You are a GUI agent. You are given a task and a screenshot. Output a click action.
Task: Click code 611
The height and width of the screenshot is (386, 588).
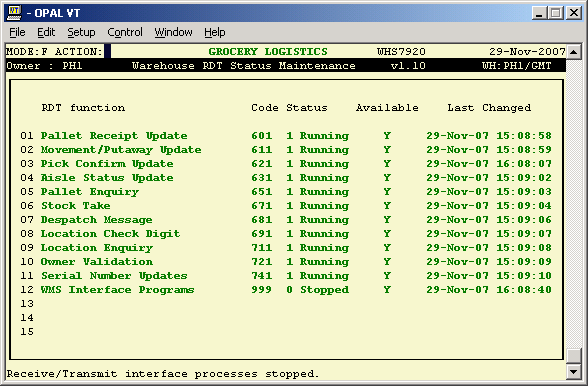point(261,150)
